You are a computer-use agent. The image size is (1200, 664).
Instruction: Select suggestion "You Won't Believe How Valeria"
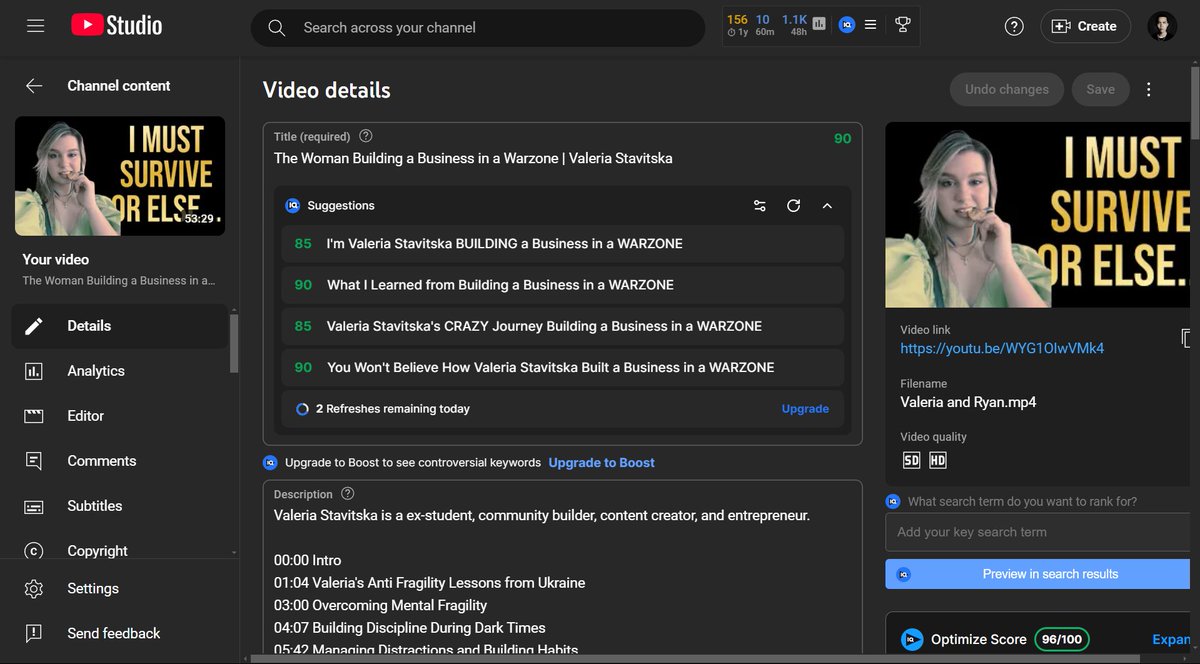562,367
